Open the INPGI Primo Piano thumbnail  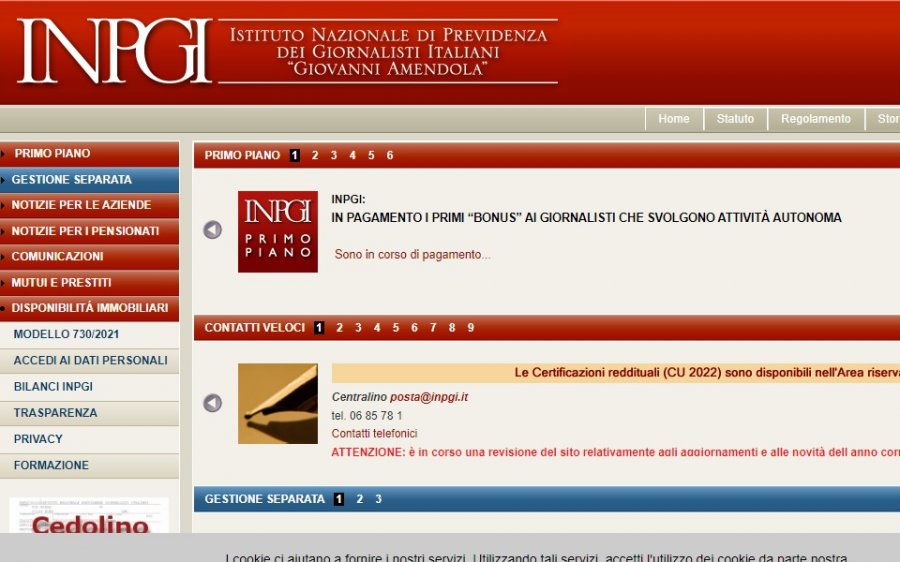click(x=278, y=231)
